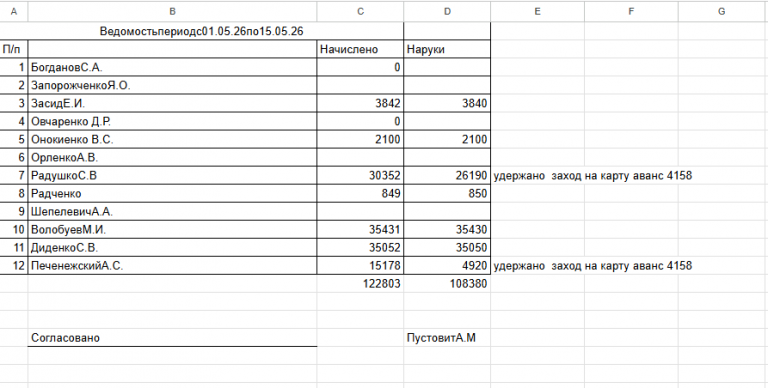768x388 pixels.
Task: Select the name cell ВолобуевМ.И.
Action: coord(172,230)
